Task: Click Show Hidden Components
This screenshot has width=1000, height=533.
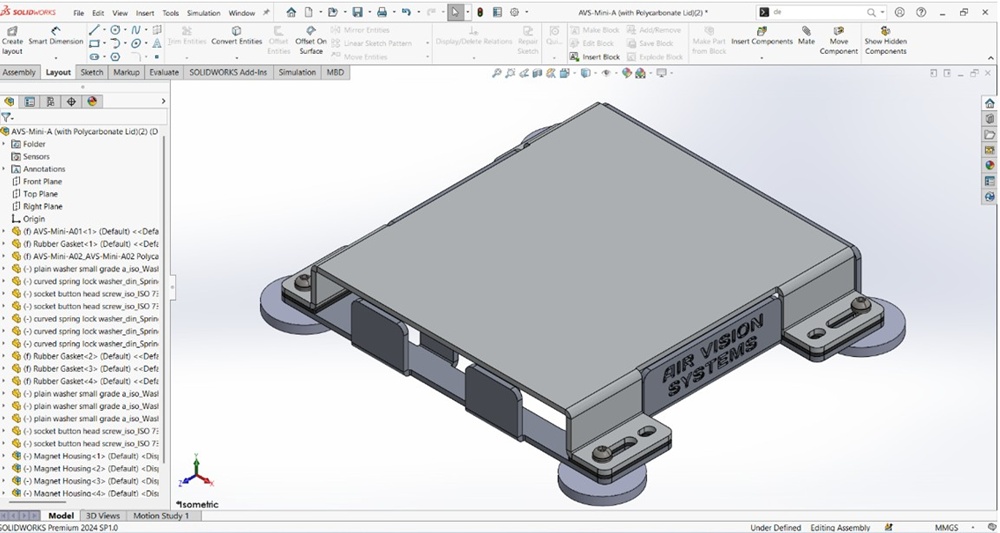Action: (x=885, y=40)
